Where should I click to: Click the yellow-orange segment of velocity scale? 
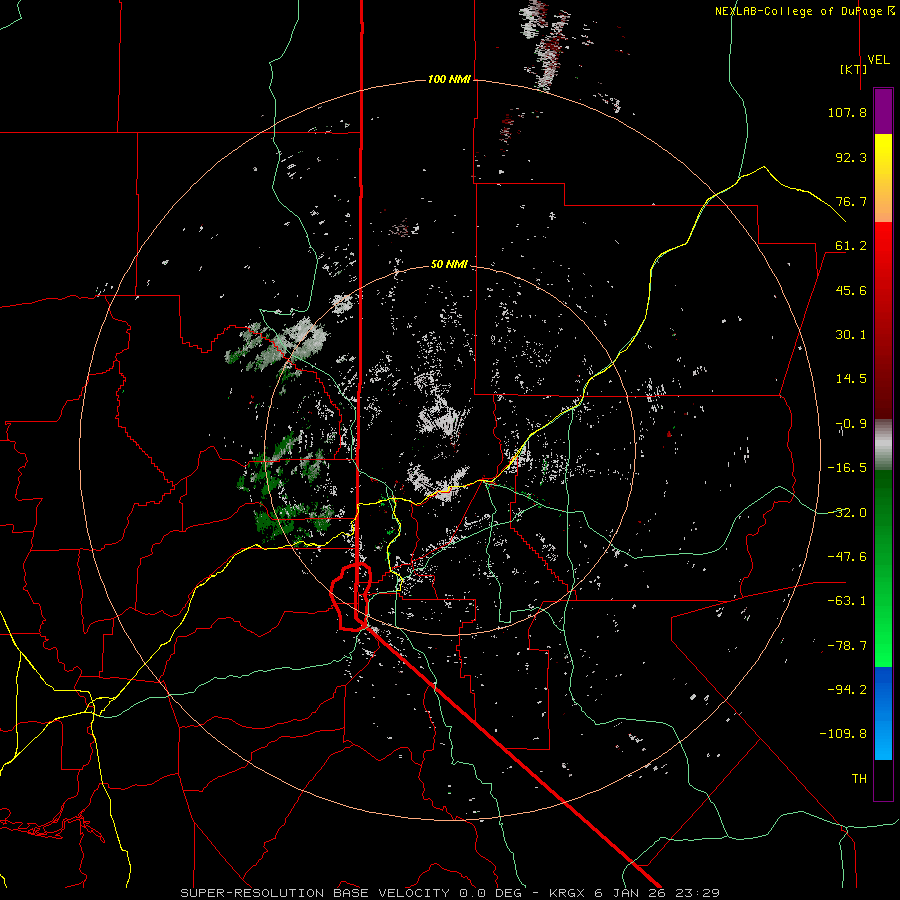[x=883, y=178]
